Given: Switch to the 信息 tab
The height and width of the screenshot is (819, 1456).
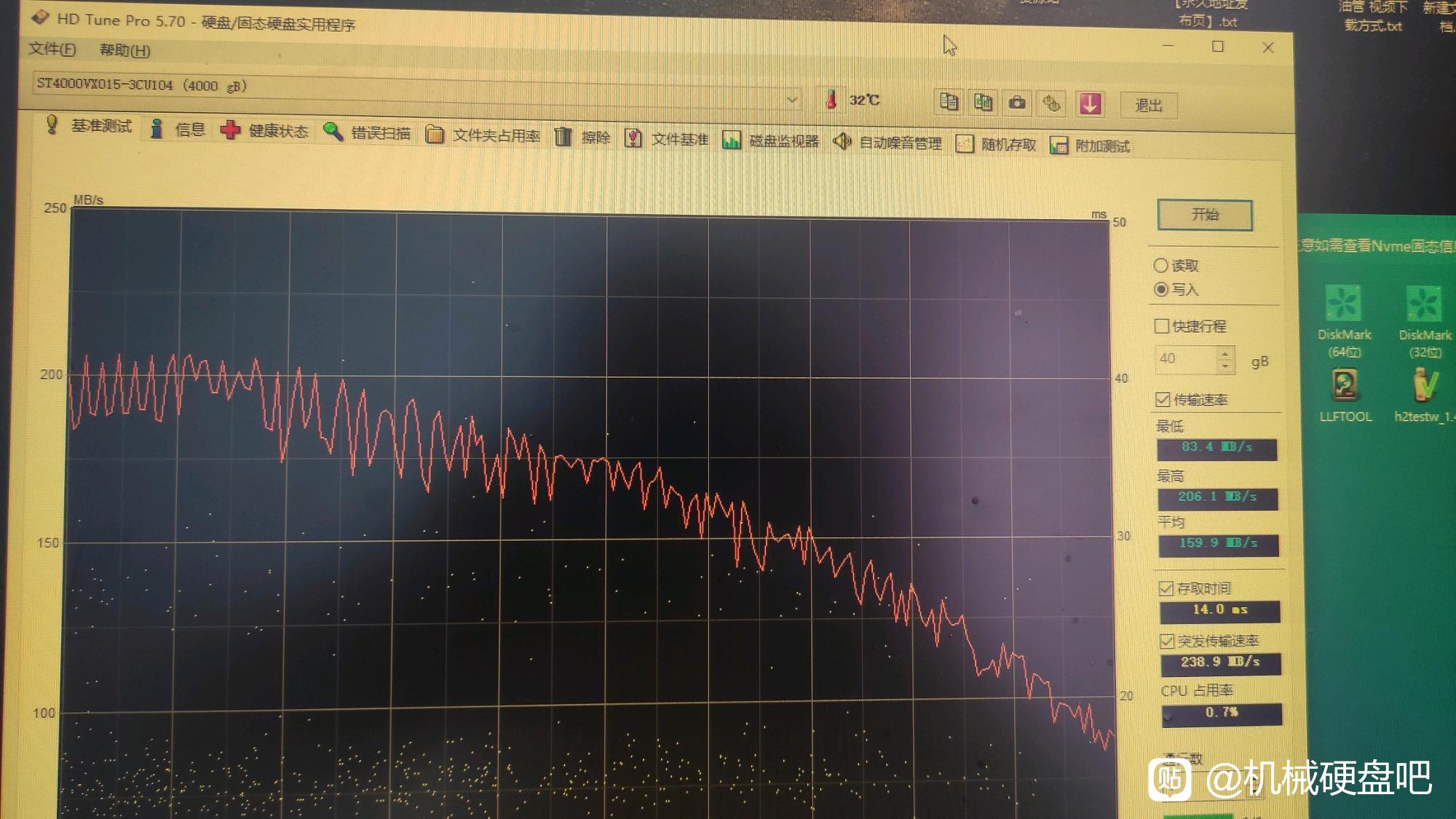Looking at the screenshot, I should (x=178, y=129).
